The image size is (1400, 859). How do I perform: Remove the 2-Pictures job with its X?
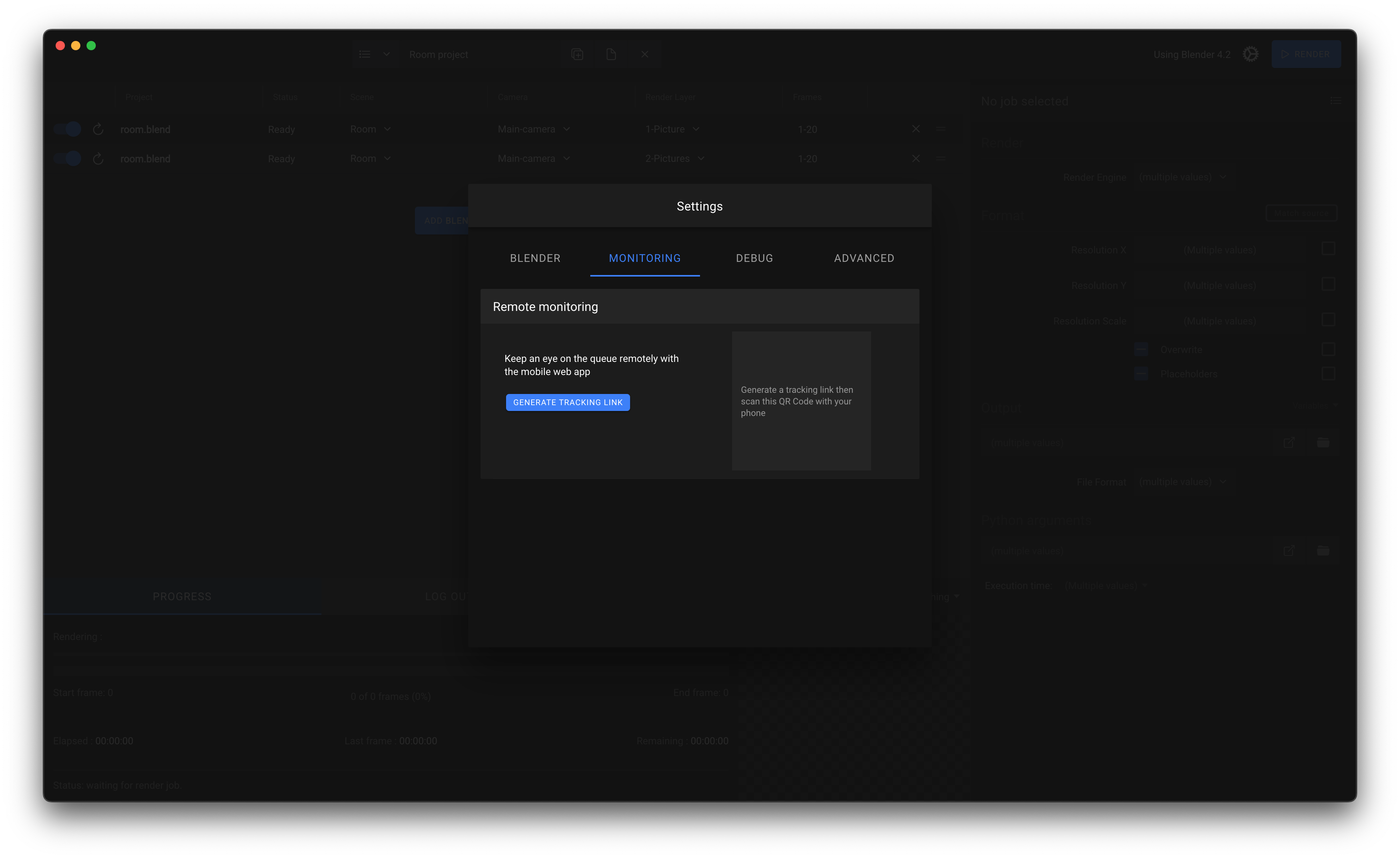[916, 158]
